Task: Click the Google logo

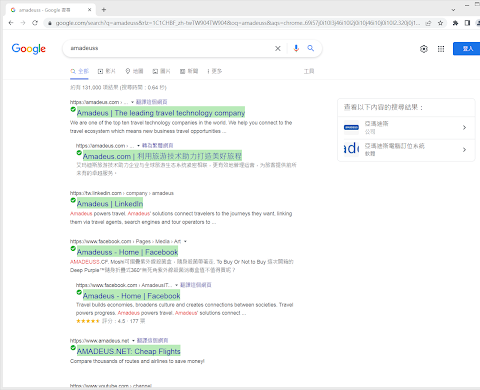Action: pyautogui.click(x=29, y=49)
